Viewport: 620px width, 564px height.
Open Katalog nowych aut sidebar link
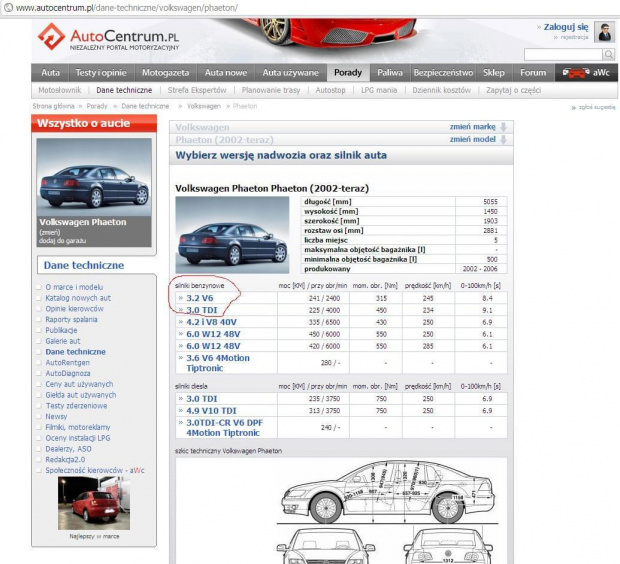(78, 298)
